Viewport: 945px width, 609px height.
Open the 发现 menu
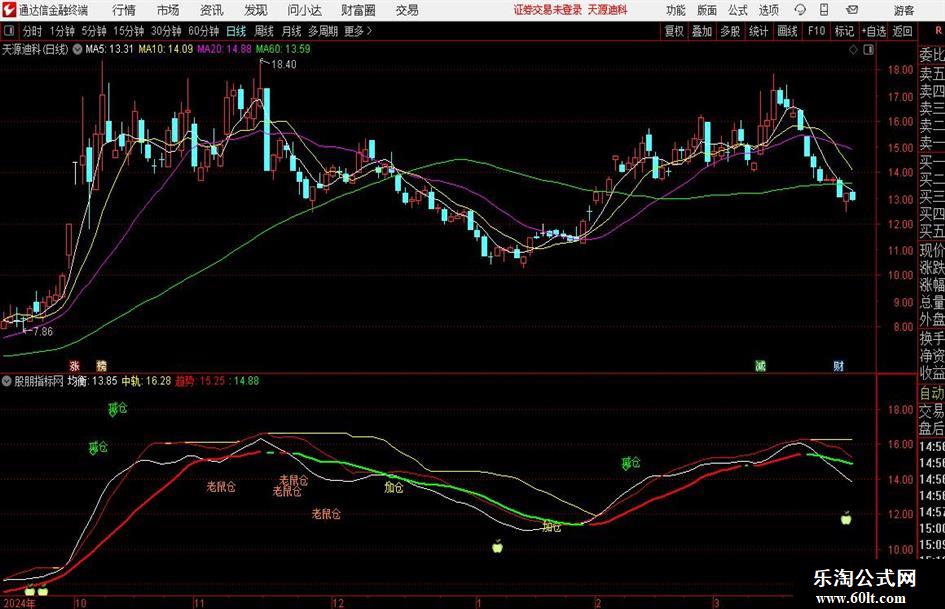click(256, 10)
